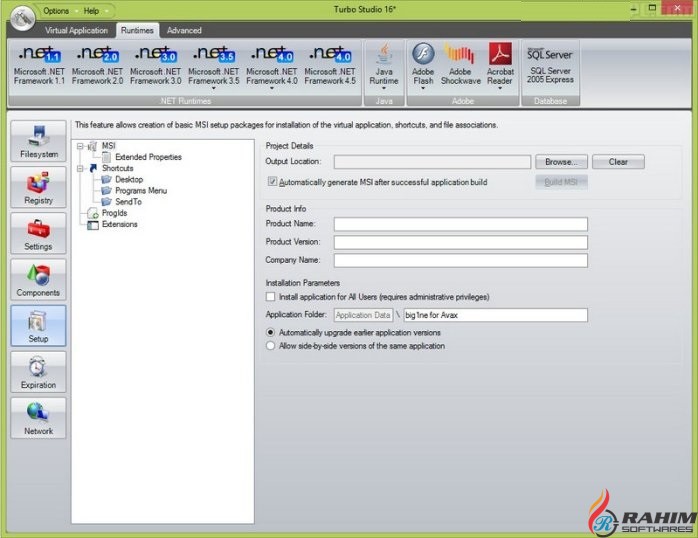Choose allow side-by-side versions option

271,346
